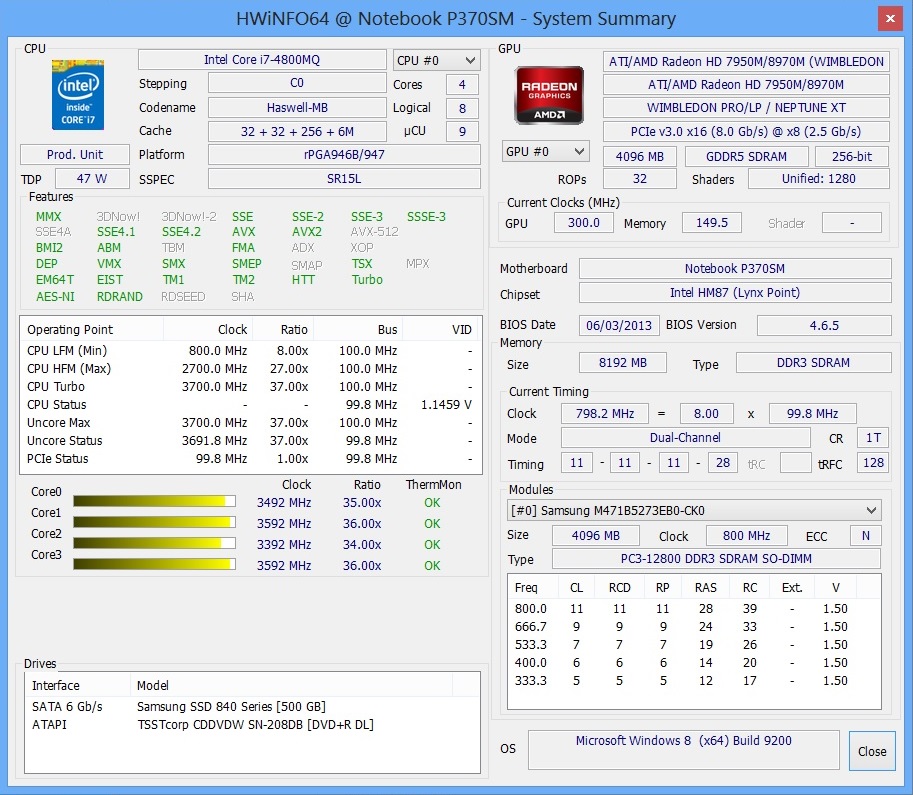Image resolution: width=913 pixels, height=795 pixels.
Task: Click the Dual-Channel mode field
Action: tap(685, 437)
